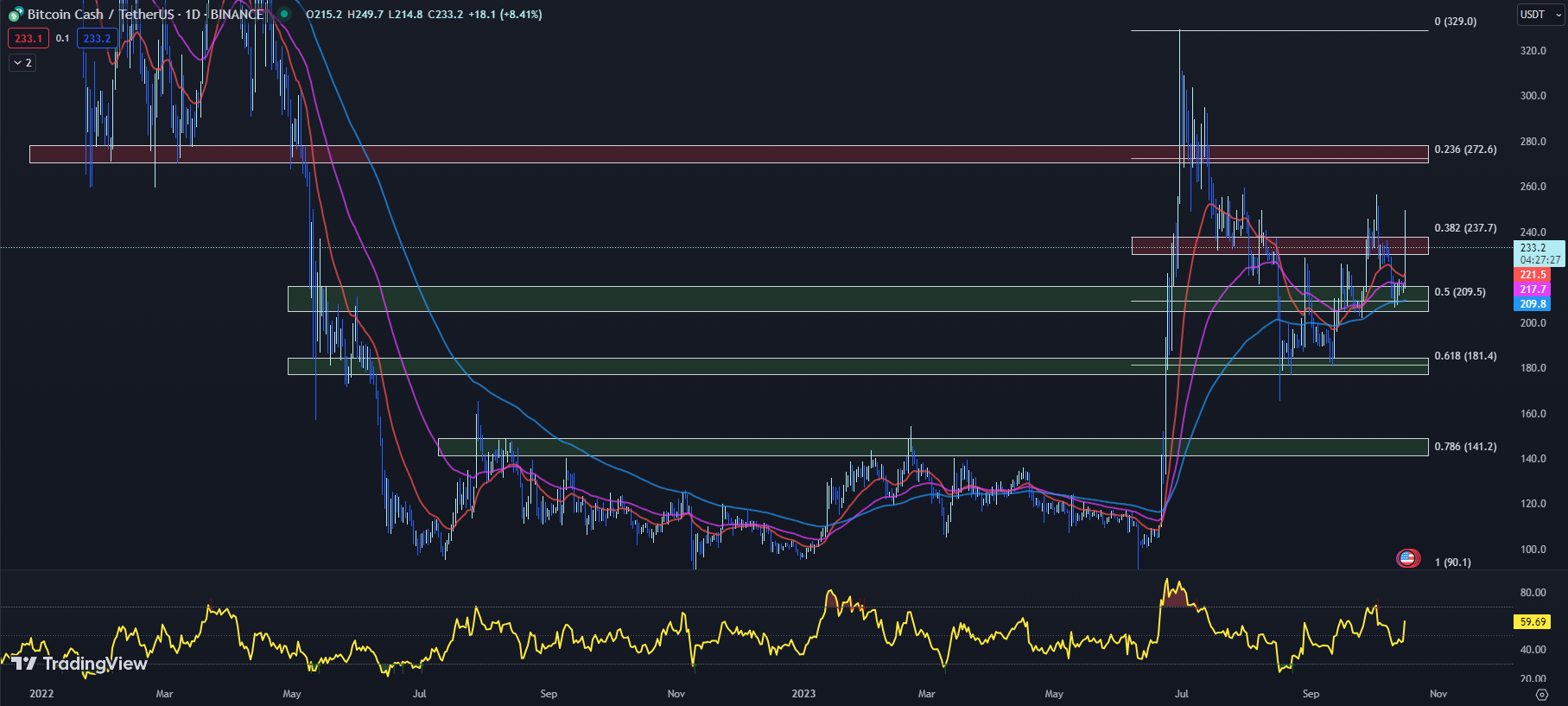1568x706 pixels.
Task: Select the 1 (90.1) Fibonacci label
Action: click(1453, 563)
